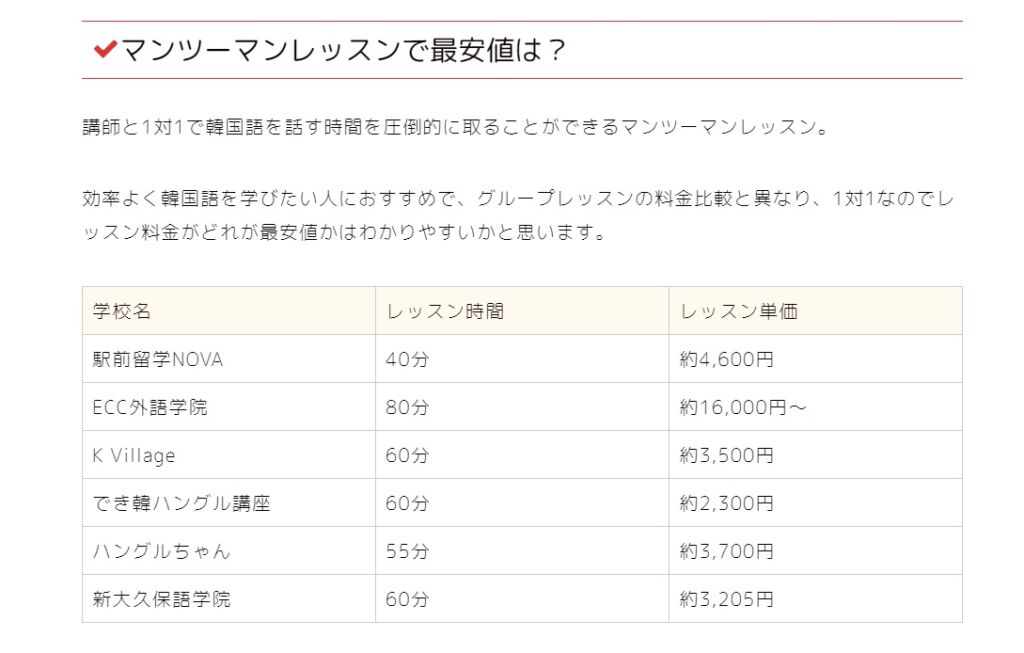
Task: Click the 学校名 column header
Action: (x=122, y=311)
